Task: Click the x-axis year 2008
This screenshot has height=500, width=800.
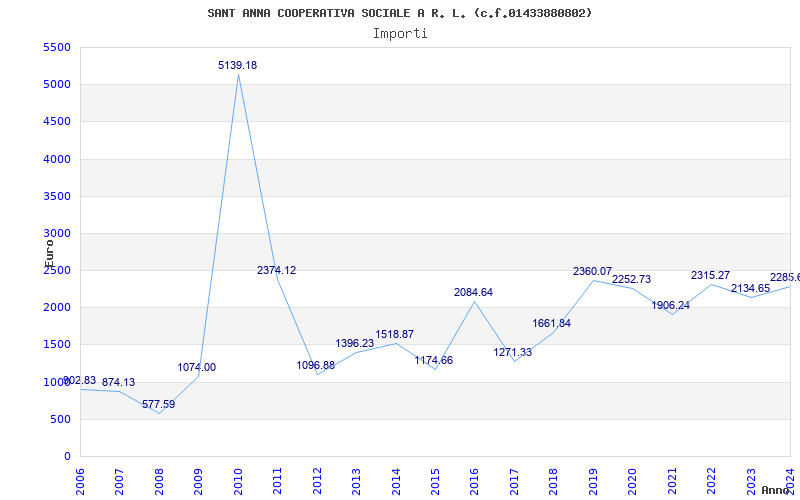Action: pos(159,482)
